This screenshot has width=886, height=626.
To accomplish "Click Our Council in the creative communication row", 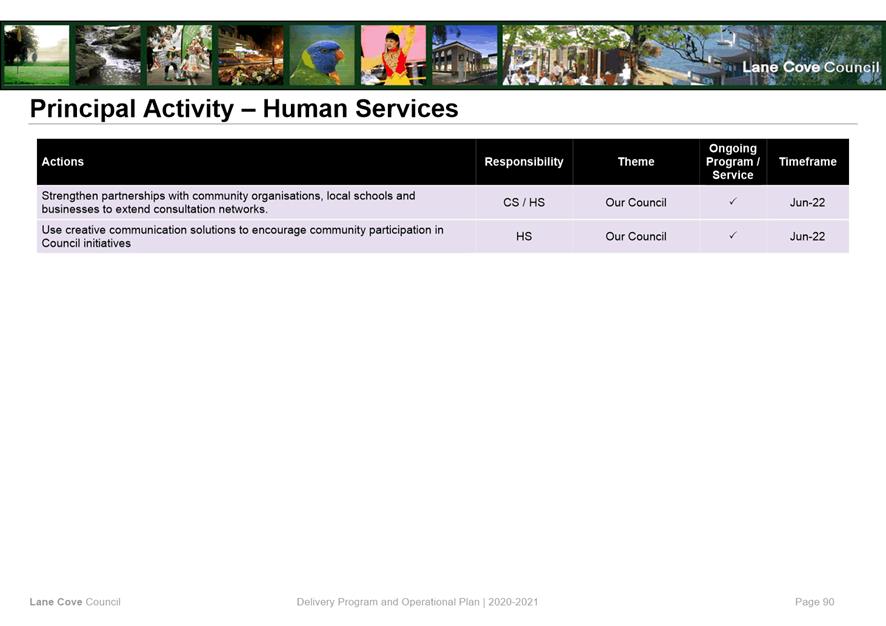I will point(636,236).
